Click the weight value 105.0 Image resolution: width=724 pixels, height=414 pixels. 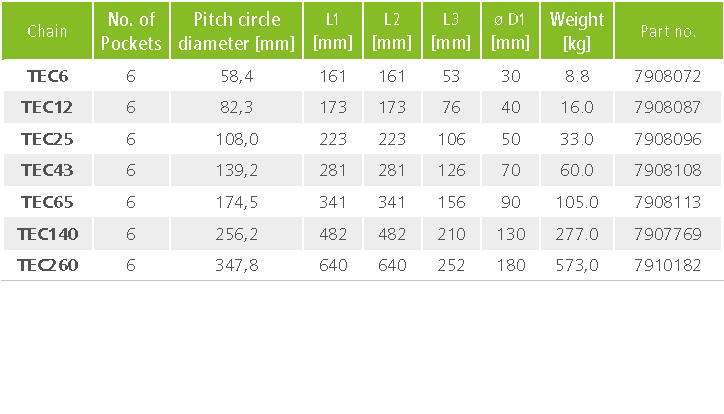(x=577, y=202)
